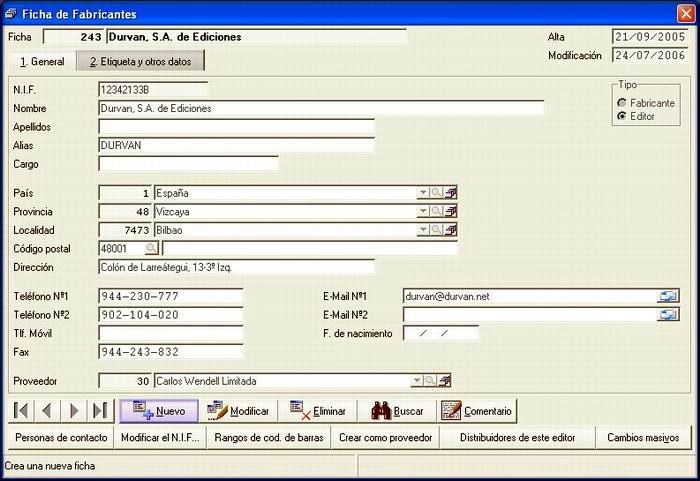
Task: Click mail icon beside E-Mail Nº2
Action: tap(668, 315)
